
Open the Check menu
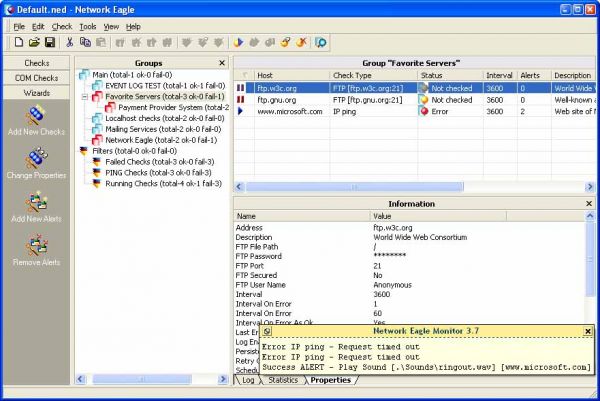coord(62,26)
